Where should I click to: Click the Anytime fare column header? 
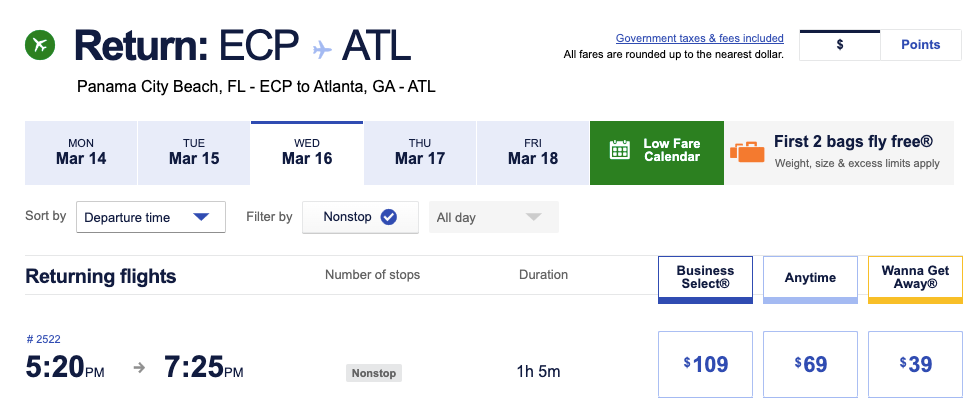(x=811, y=279)
